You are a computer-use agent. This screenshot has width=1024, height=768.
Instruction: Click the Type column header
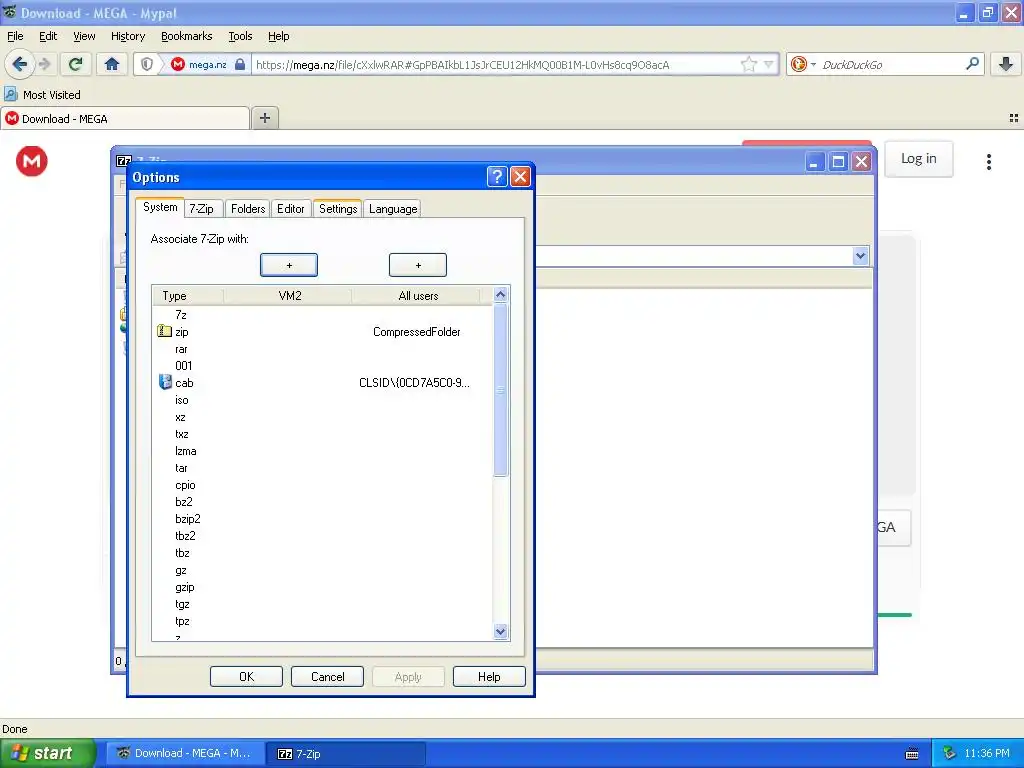pos(188,296)
